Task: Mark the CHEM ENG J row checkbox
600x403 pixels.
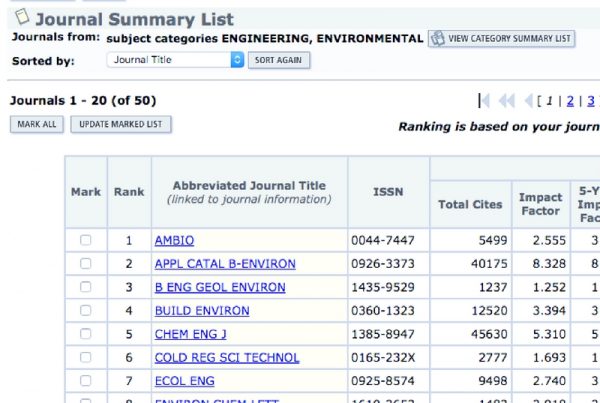Action: [85, 334]
